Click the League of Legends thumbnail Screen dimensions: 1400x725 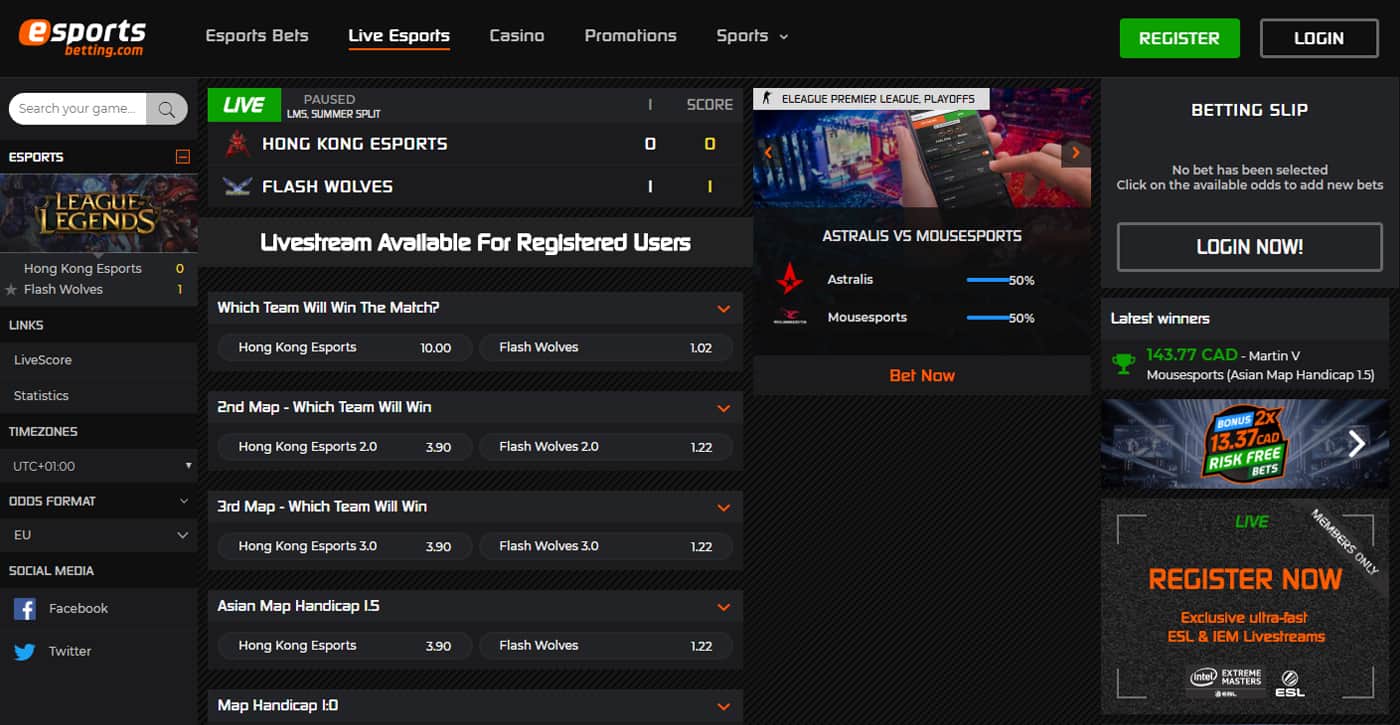click(98, 213)
